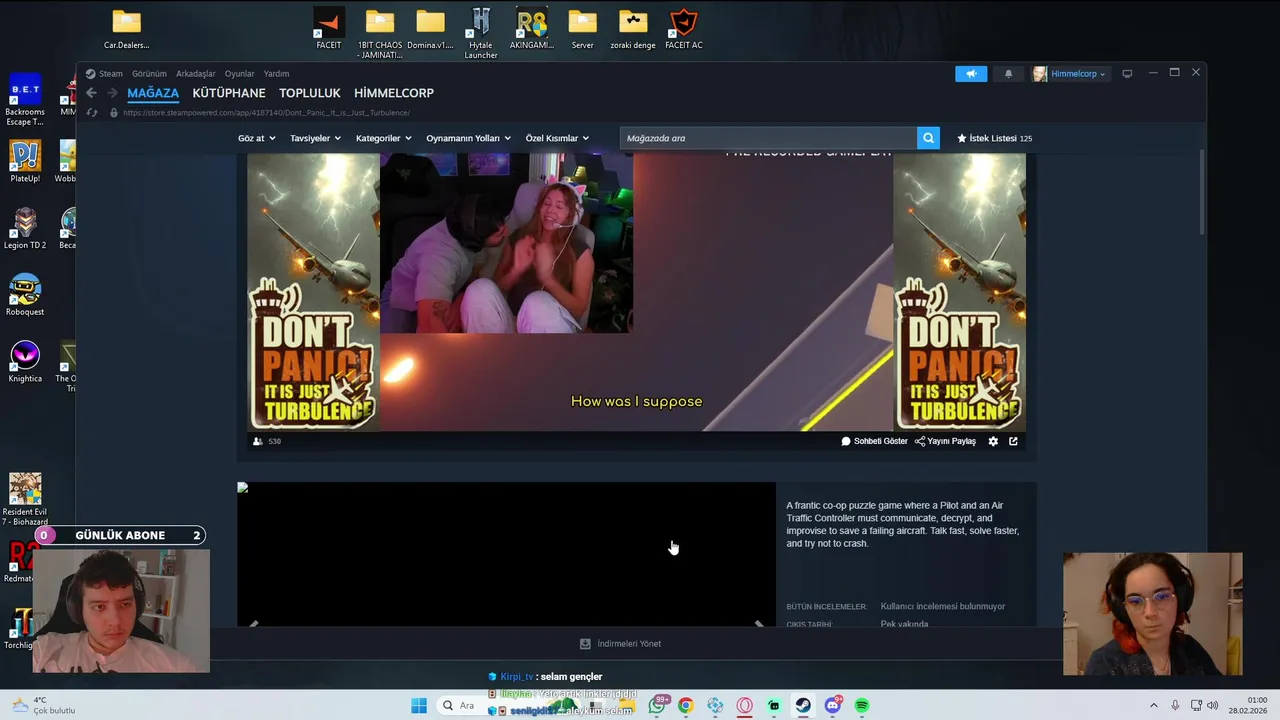Open FACEIT desktop shortcut

328,29
